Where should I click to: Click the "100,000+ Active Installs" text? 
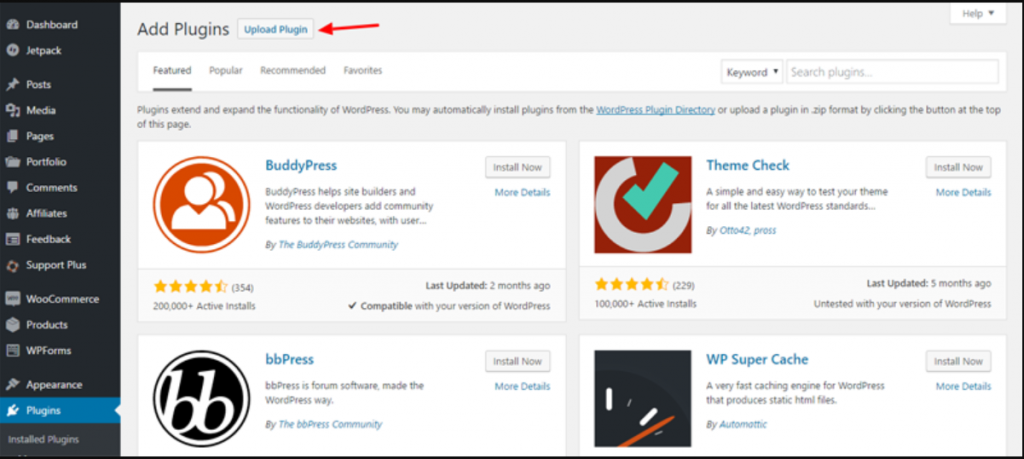(x=645, y=304)
